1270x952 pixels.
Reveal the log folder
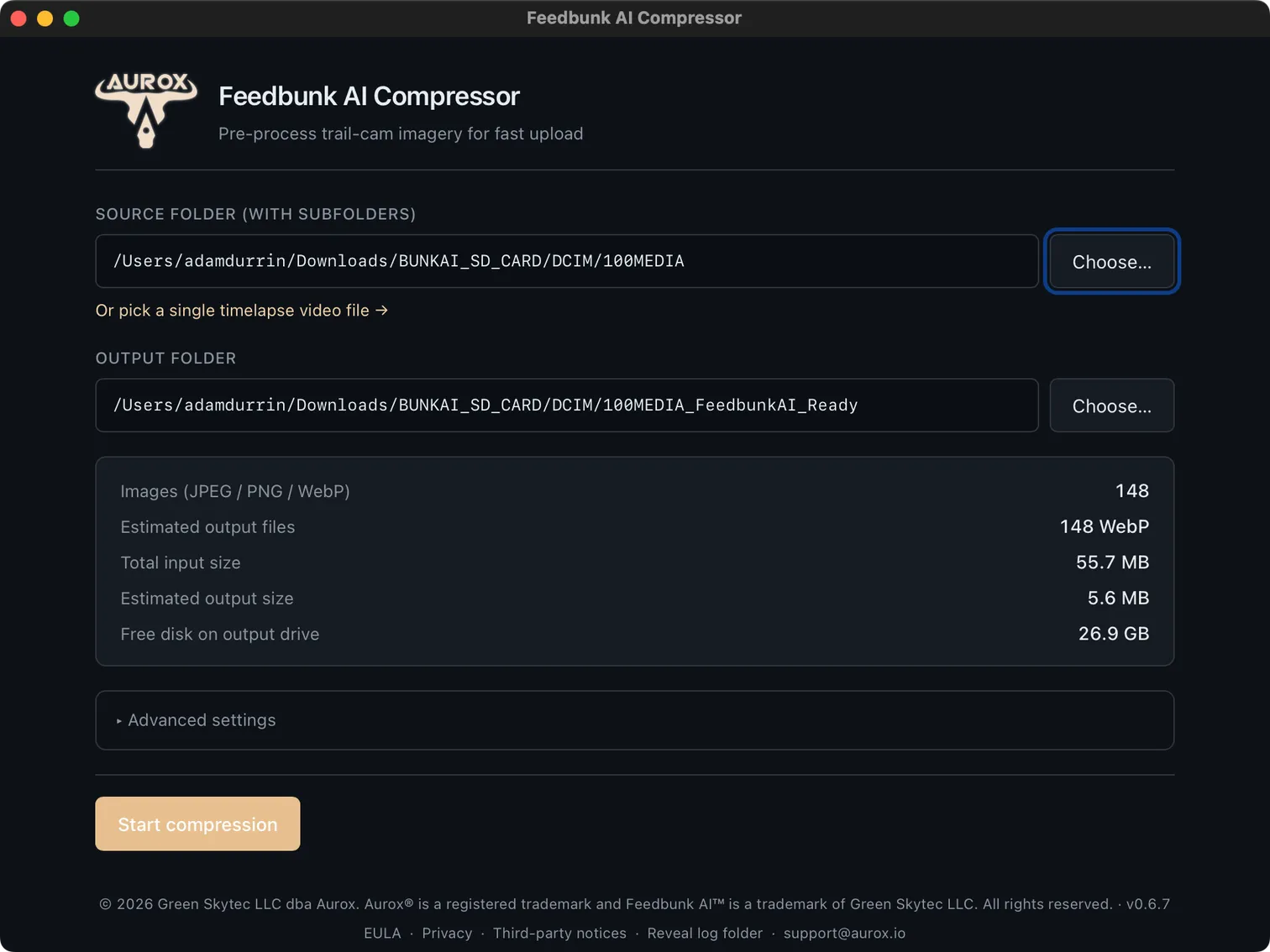705,933
